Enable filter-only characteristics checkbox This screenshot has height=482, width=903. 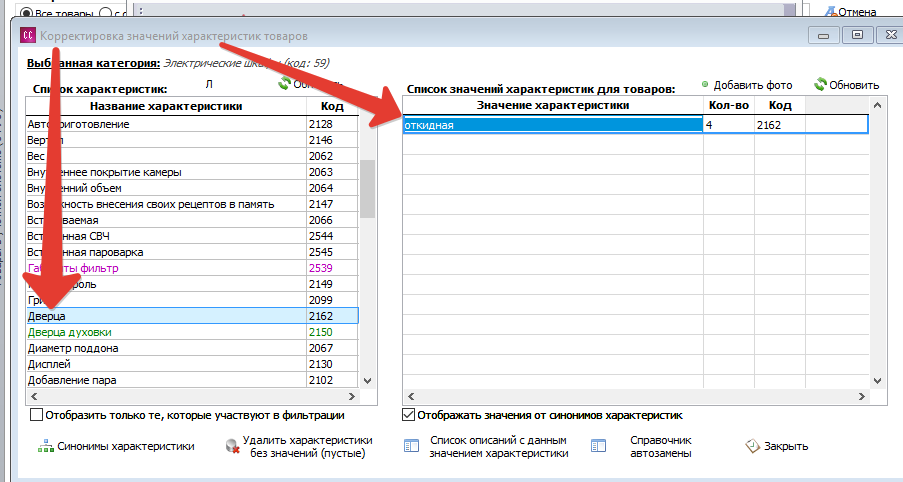pyautogui.click(x=36, y=415)
